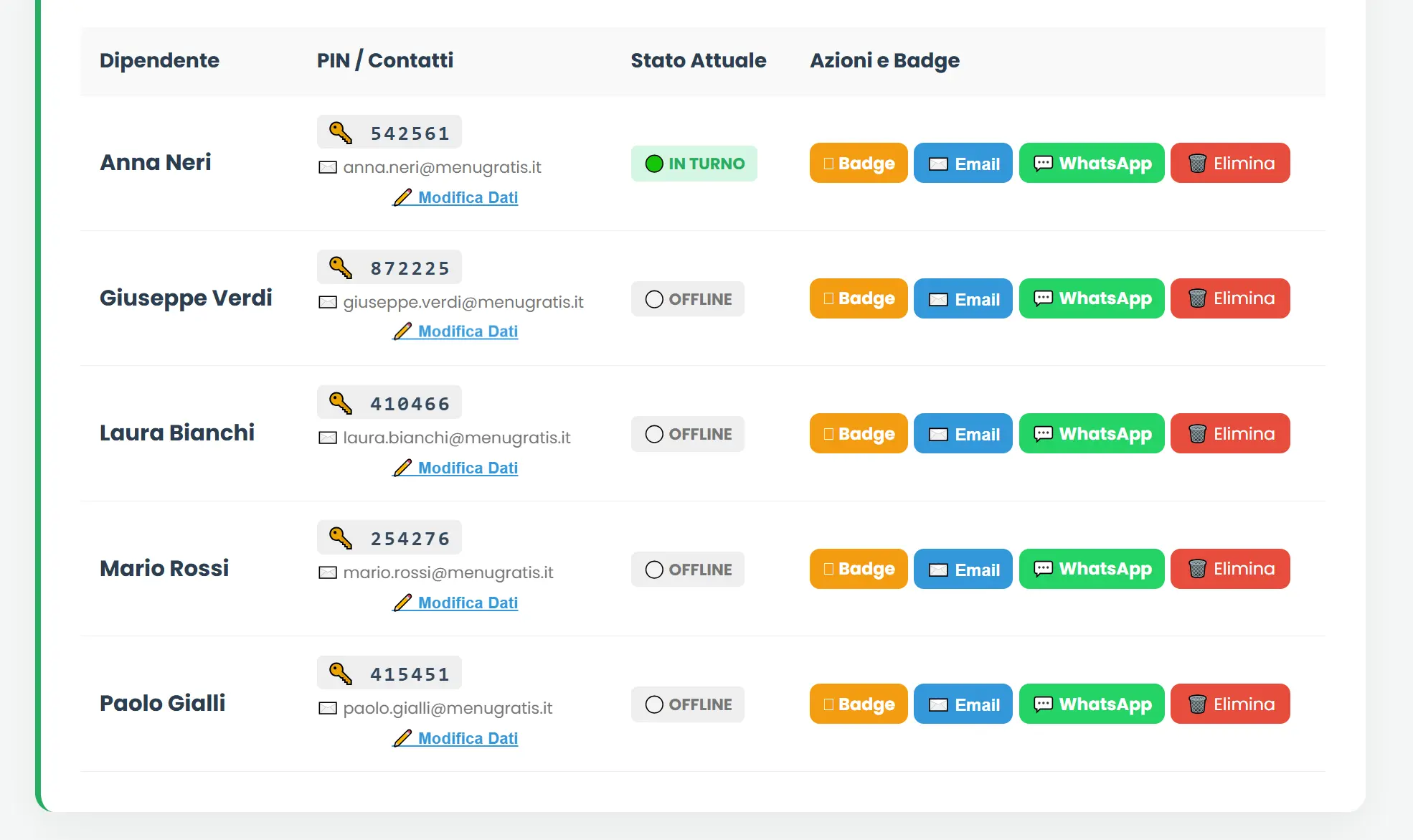Click the chat bubble icon in Laura Bianchi's WhatsApp button
The width and height of the screenshot is (1413, 840).
(1043, 434)
